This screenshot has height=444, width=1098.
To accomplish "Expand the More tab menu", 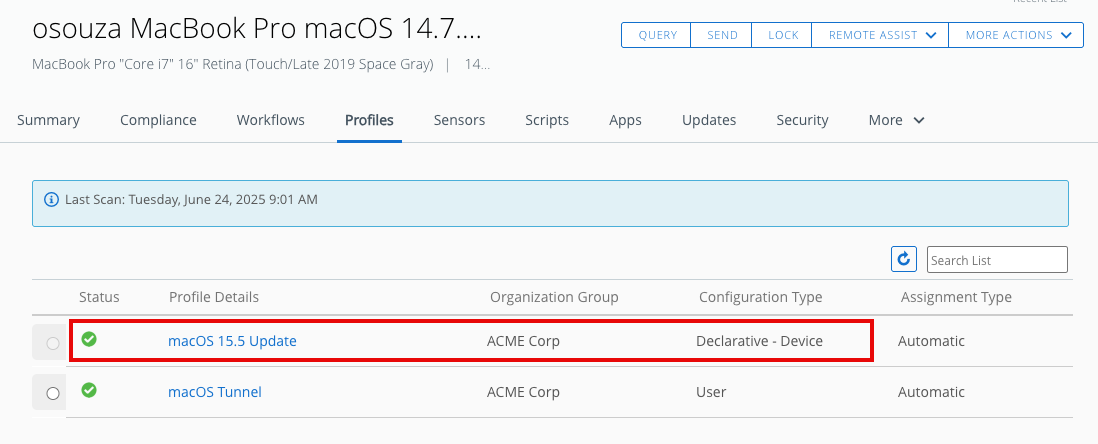I will pyautogui.click(x=896, y=120).
